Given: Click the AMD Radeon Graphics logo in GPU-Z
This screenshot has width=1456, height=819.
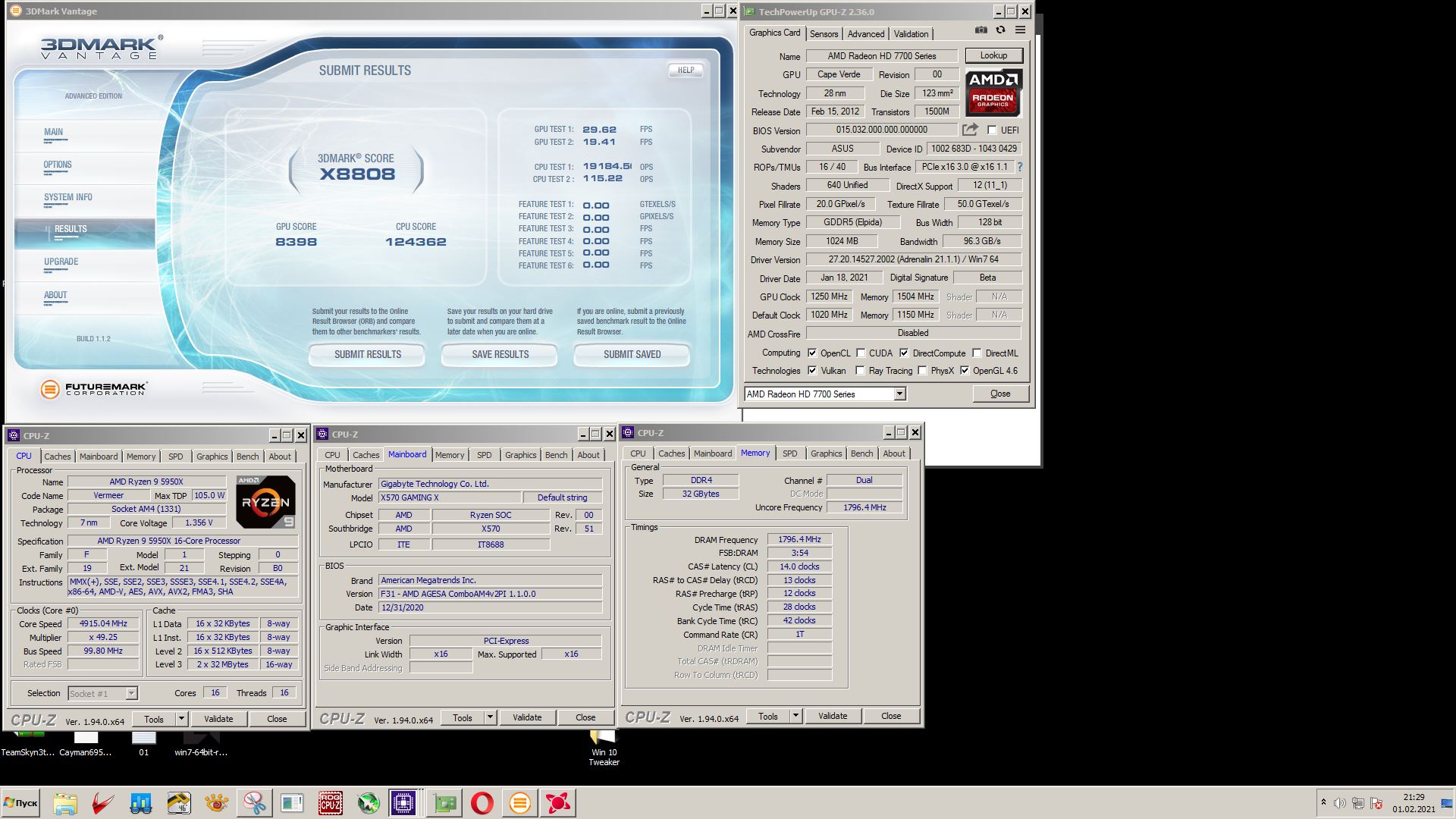Looking at the screenshot, I should point(993,93).
